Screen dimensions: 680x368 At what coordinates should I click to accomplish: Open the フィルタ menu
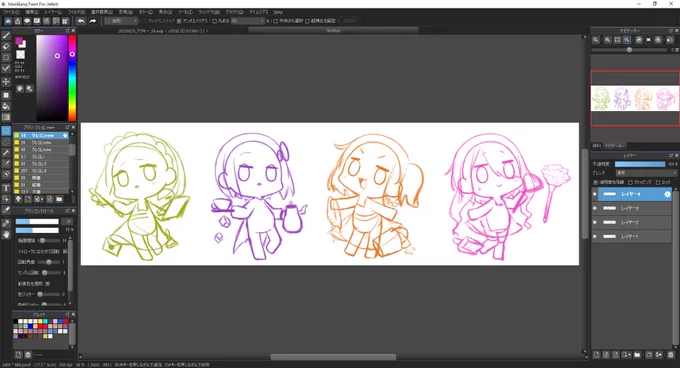76,12
